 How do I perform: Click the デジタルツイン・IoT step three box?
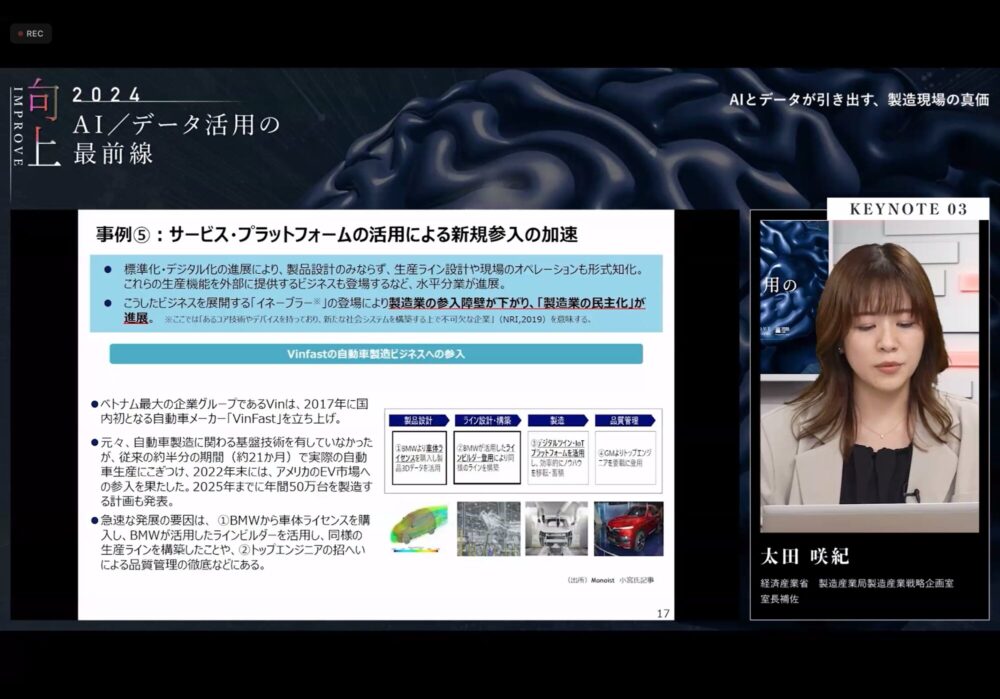click(557, 457)
